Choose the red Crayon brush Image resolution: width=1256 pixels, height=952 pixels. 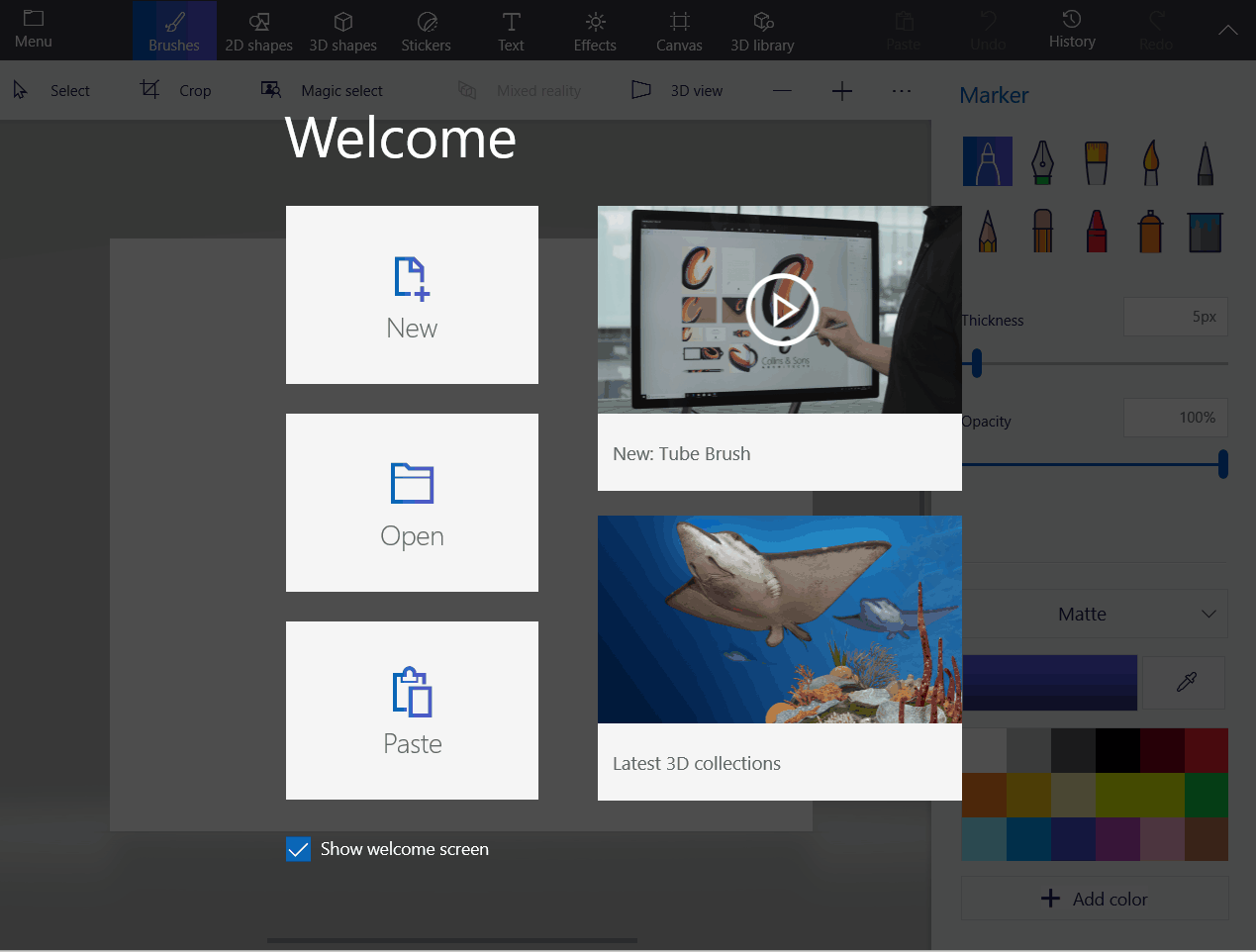click(x=1097, y=231)
